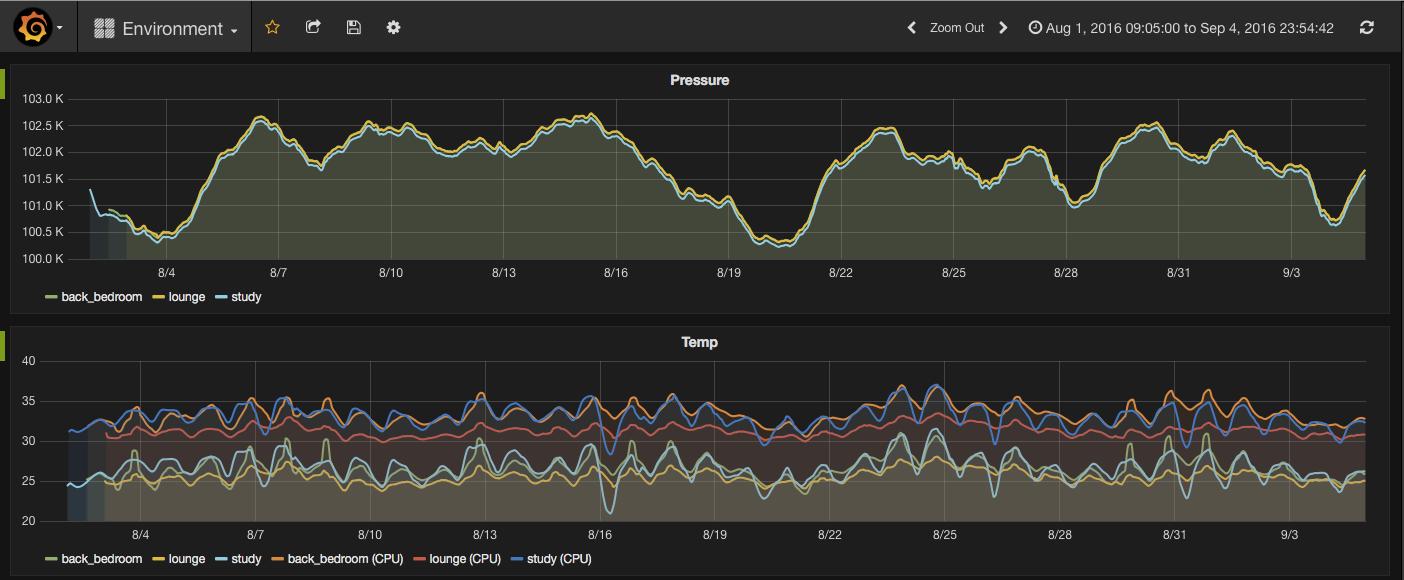This screenshot has width=1404, height=580.
Task: Refresh the dashboard data
Action: coord(1366,27)
